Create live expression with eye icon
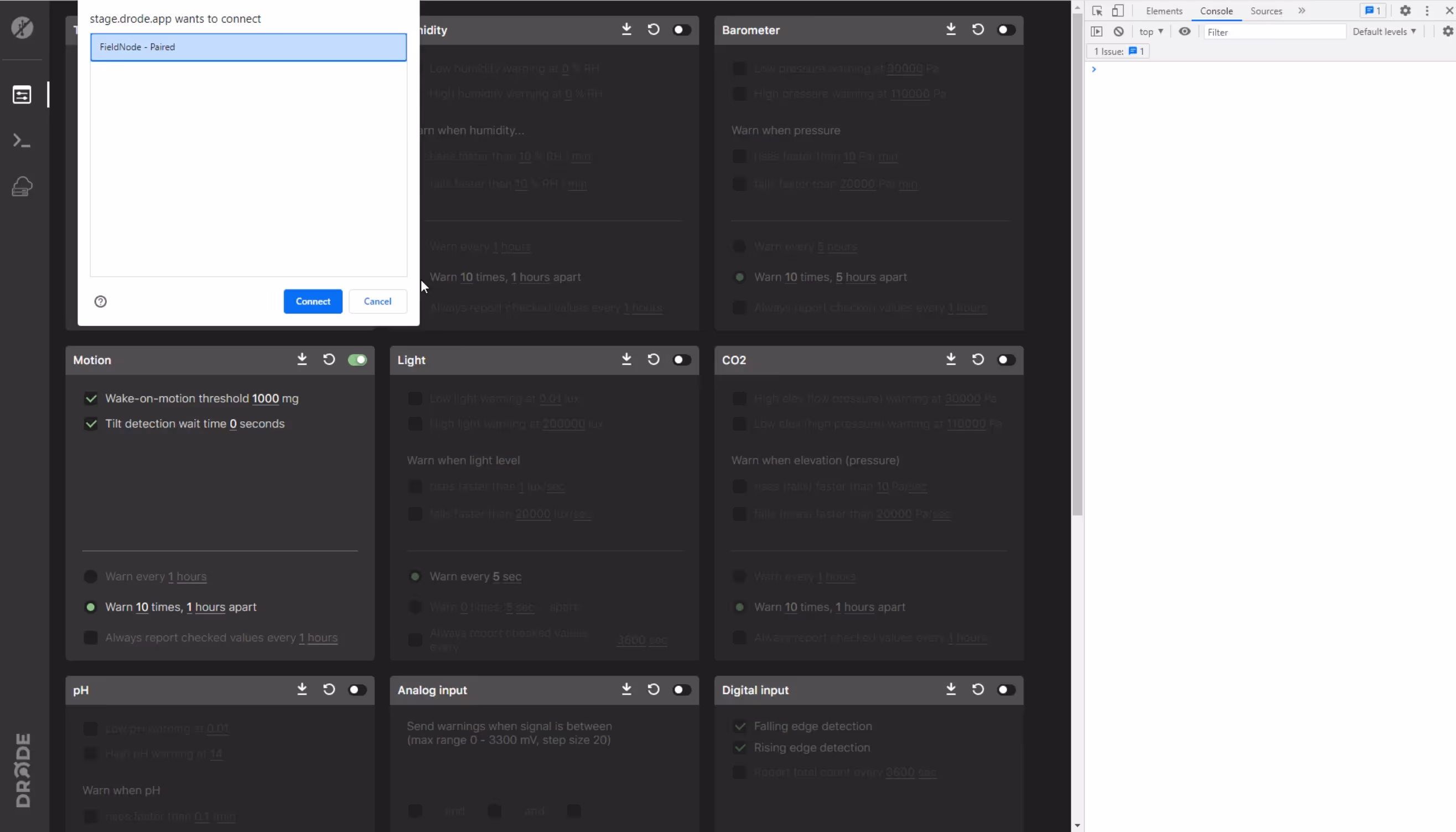 click(1185, 32)
